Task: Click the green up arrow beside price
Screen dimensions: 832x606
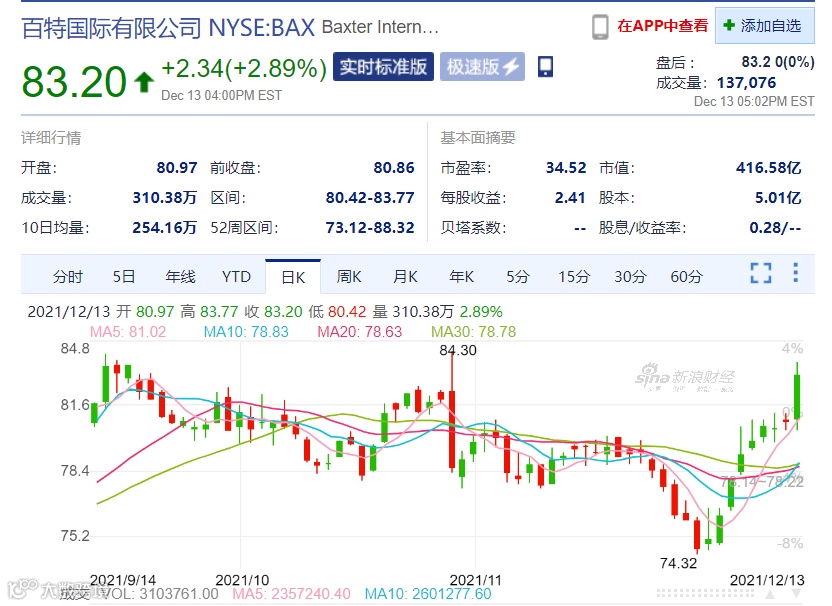Action: point(144,83)
